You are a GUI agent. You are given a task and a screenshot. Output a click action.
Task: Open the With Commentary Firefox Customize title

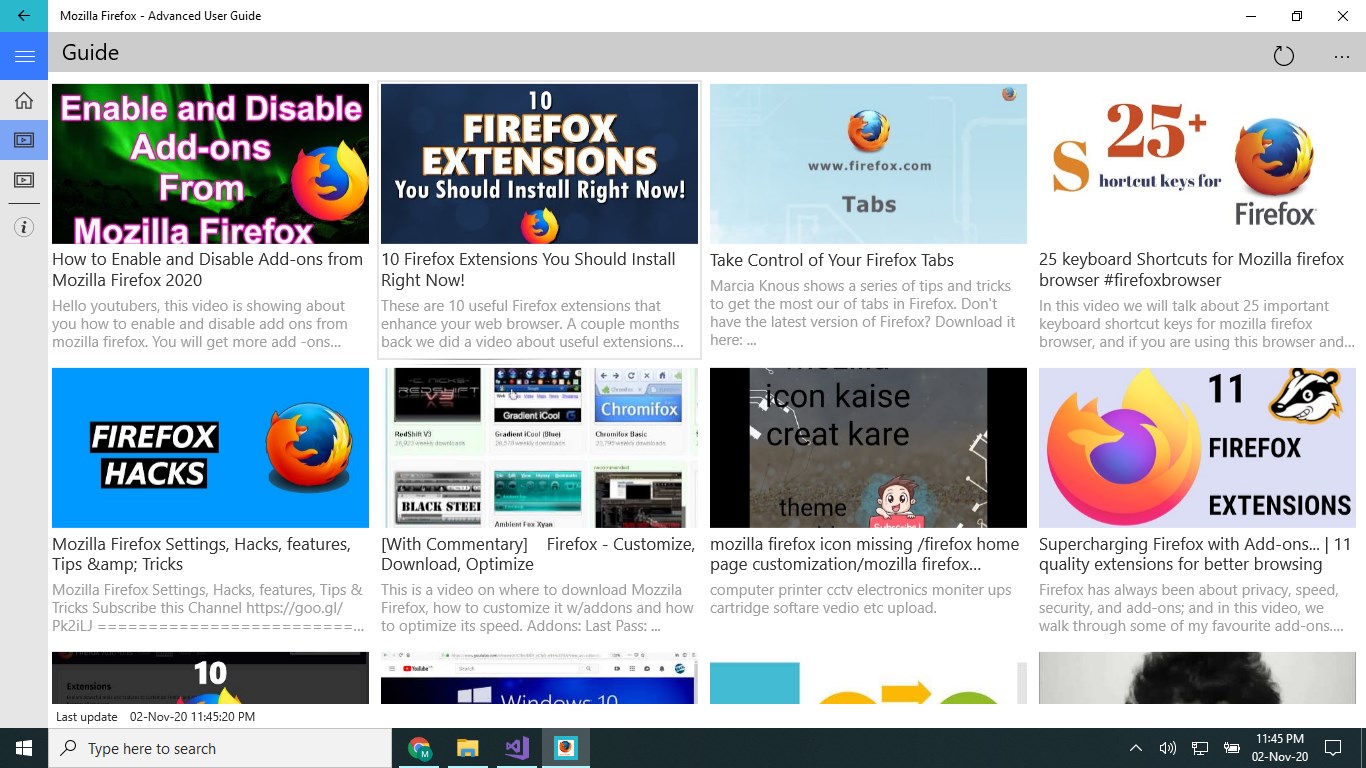(538, 553)
